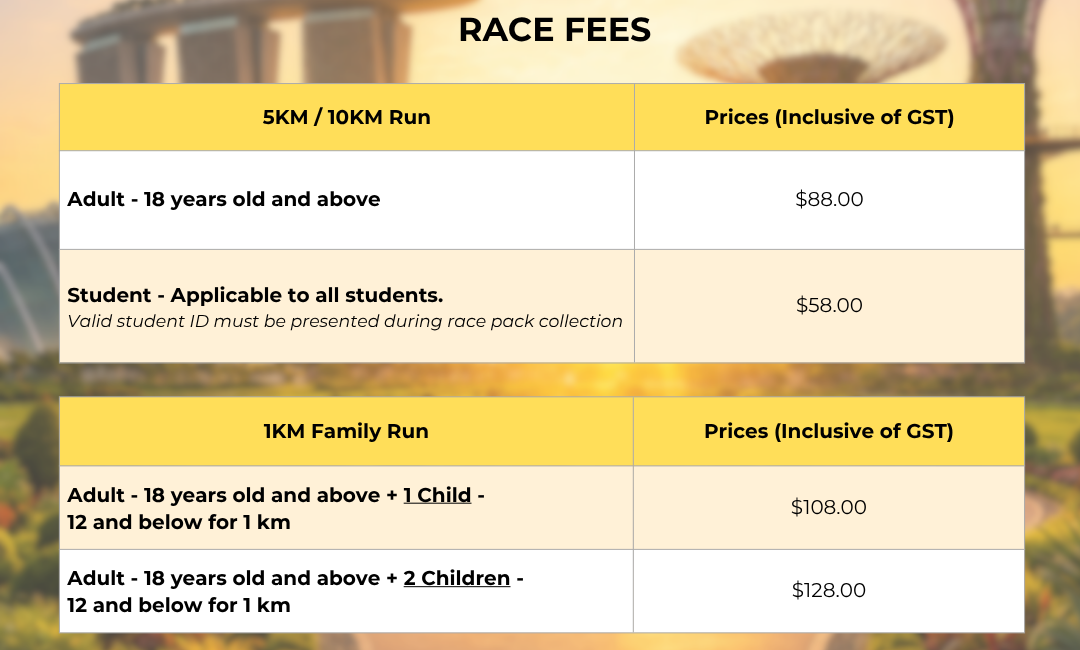Click the $108.00 family run price
The height and width of the screenshot is (650, 1080).
tap(829, 507)
